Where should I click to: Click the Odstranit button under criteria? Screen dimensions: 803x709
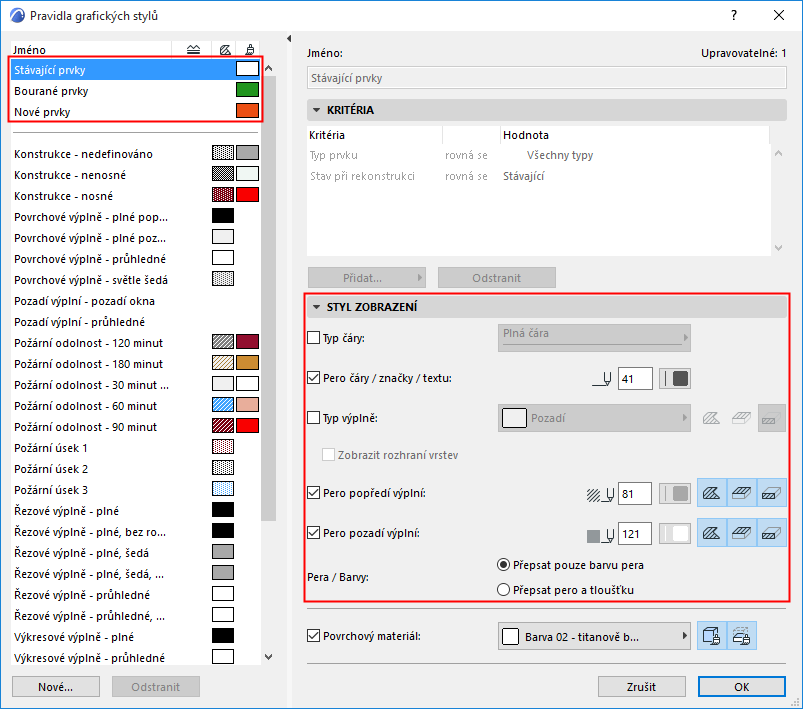pos(497,278)
